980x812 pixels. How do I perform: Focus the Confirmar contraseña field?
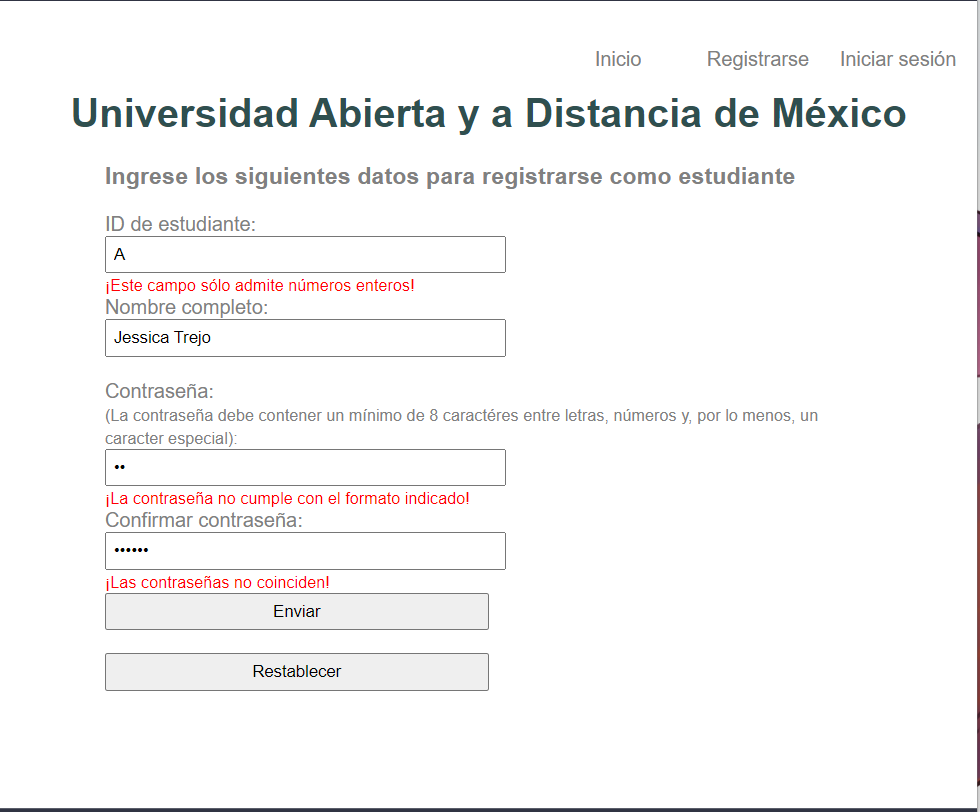tap(305, 551)
